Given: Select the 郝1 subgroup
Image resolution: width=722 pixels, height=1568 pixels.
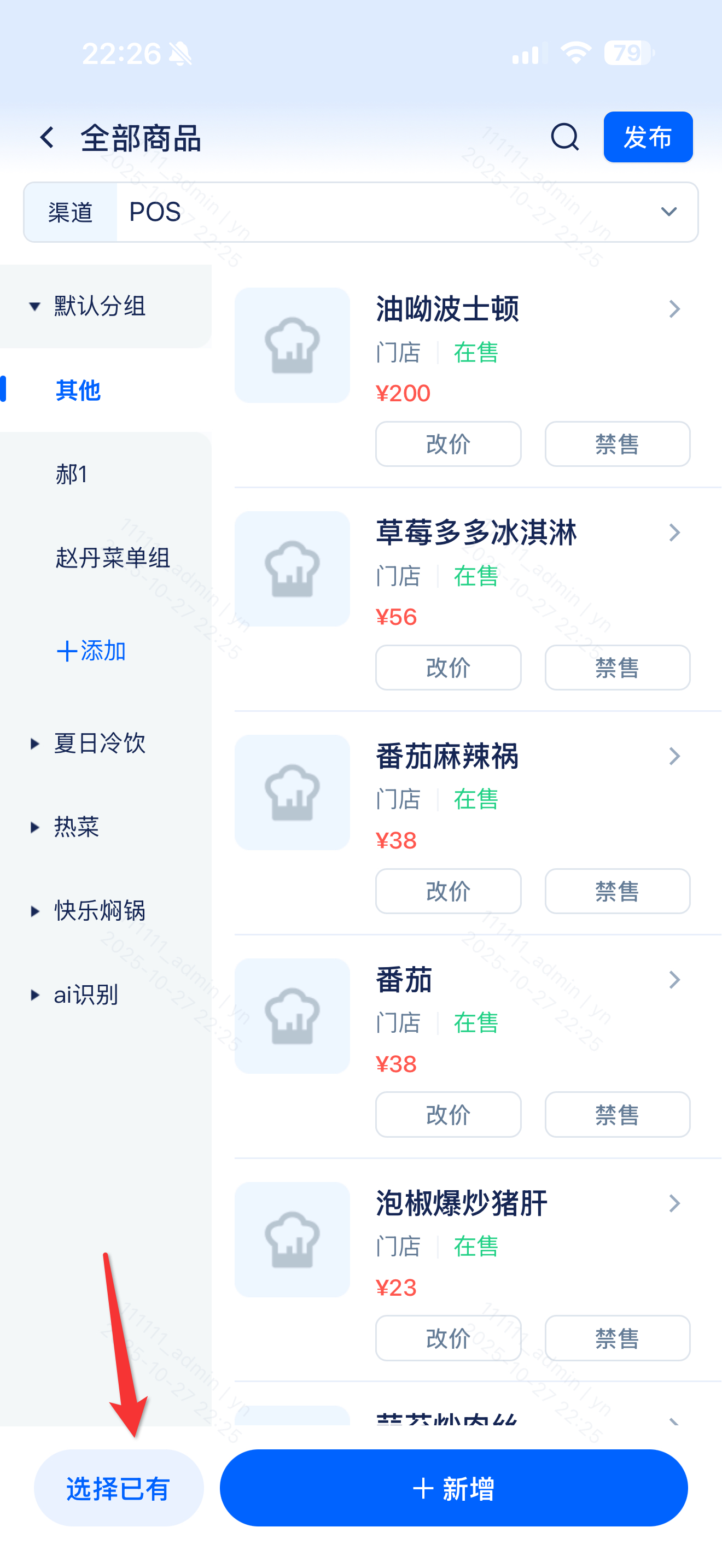Looking at the screenshot, I should (x=72, y=474).
